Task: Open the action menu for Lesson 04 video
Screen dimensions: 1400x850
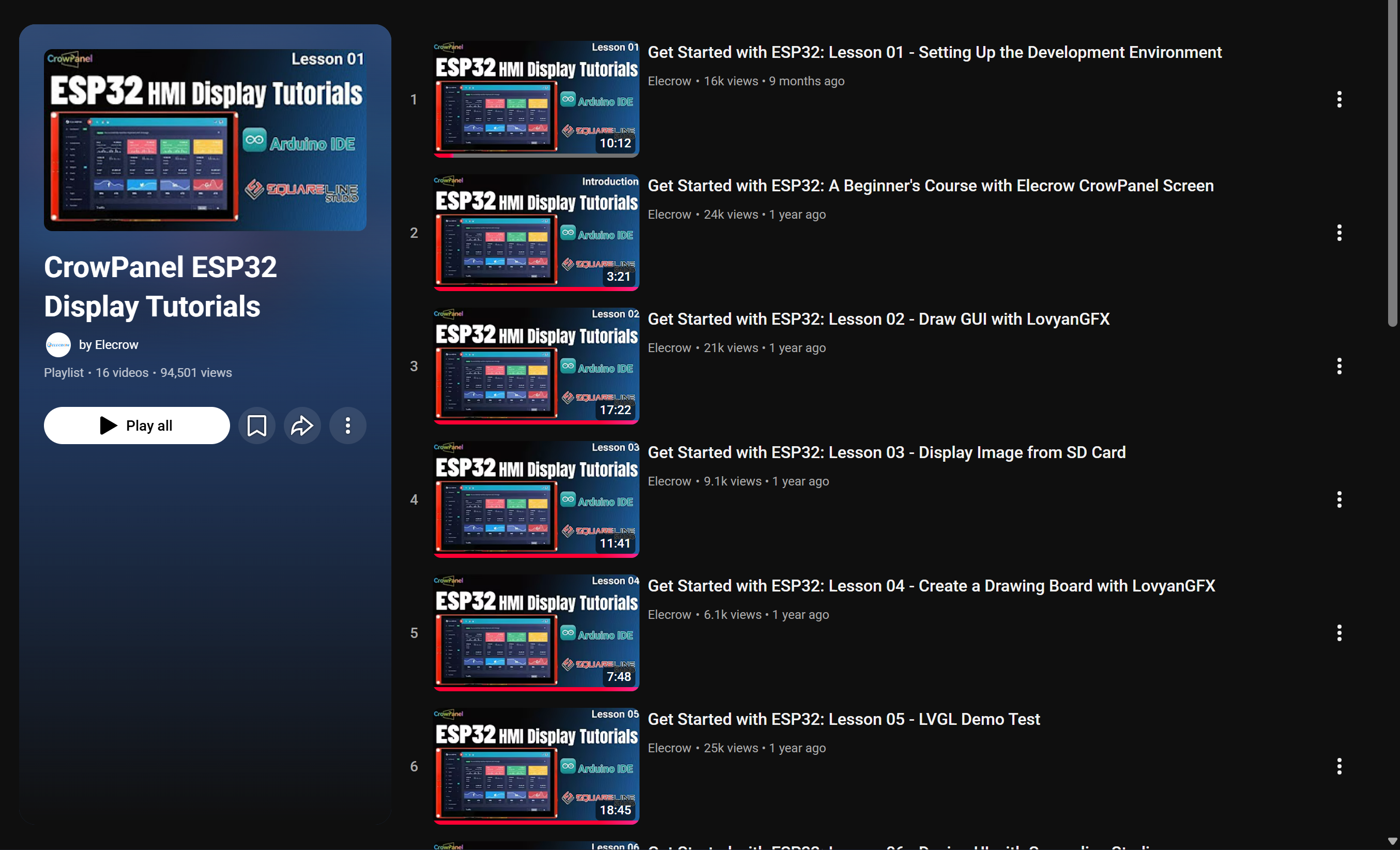Action: [x=1338, y=633]
